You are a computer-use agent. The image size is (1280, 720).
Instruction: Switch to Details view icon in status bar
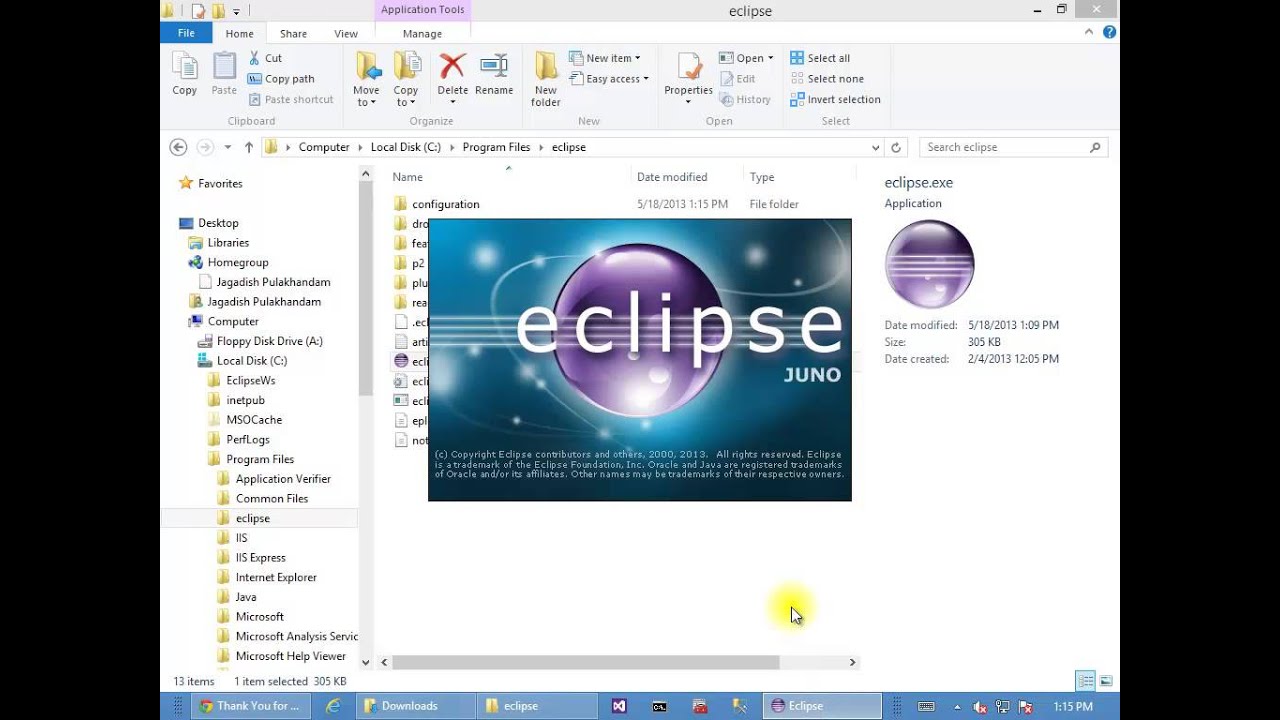(1085, 681)
